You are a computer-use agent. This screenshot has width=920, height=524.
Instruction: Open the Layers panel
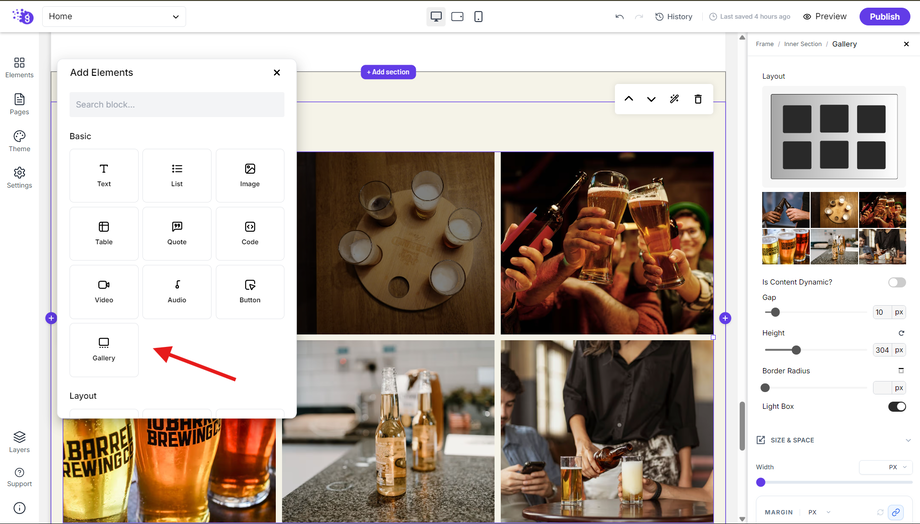(19, 442)
